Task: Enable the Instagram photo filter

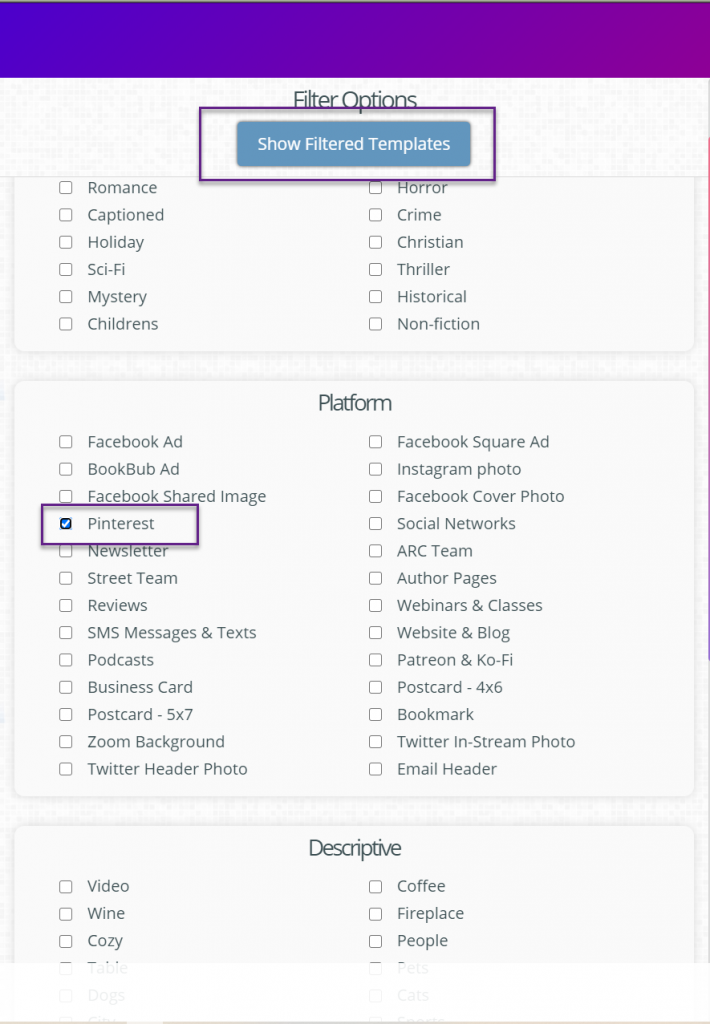Action: (x=375, y=469)
